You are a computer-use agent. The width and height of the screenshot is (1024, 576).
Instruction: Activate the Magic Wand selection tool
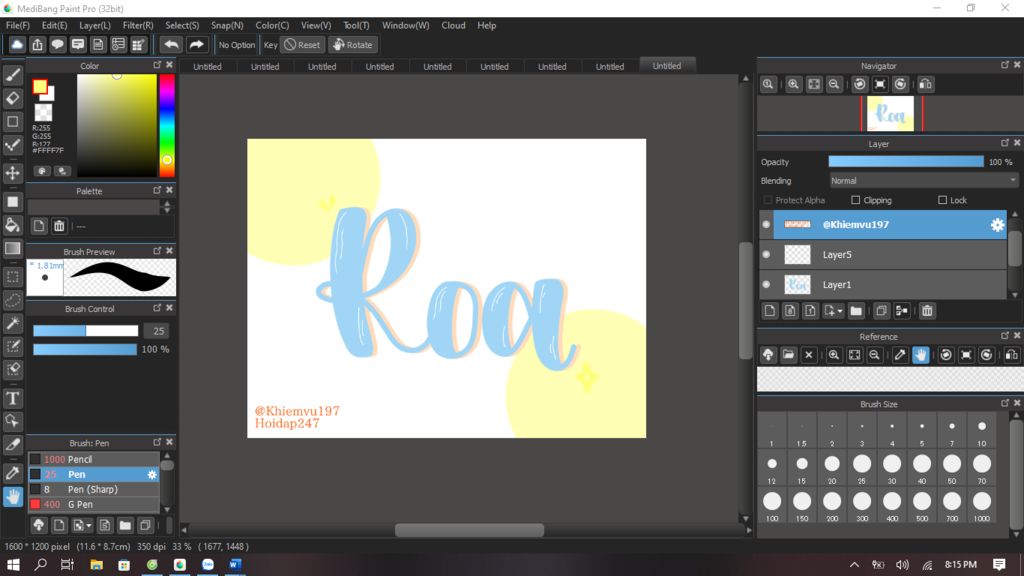click(13, 323)
